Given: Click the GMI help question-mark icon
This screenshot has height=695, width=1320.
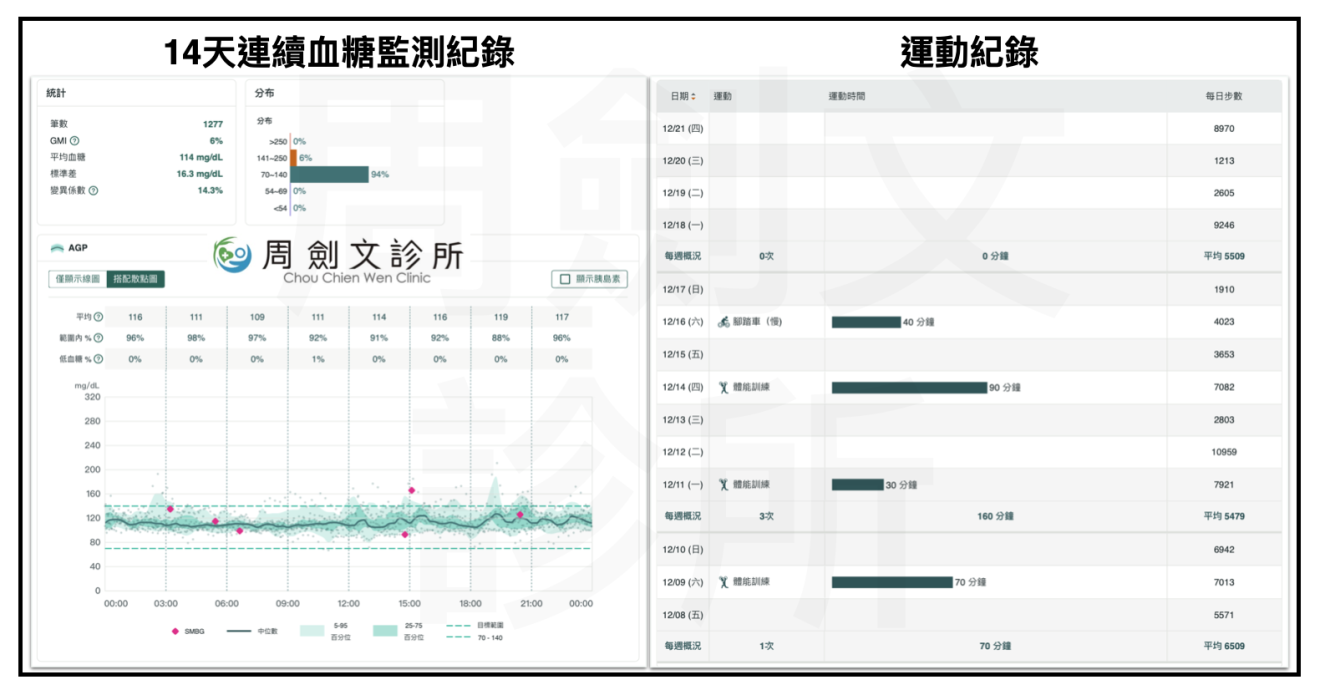Looking at the screenshot, I should (x=75, y=141).
